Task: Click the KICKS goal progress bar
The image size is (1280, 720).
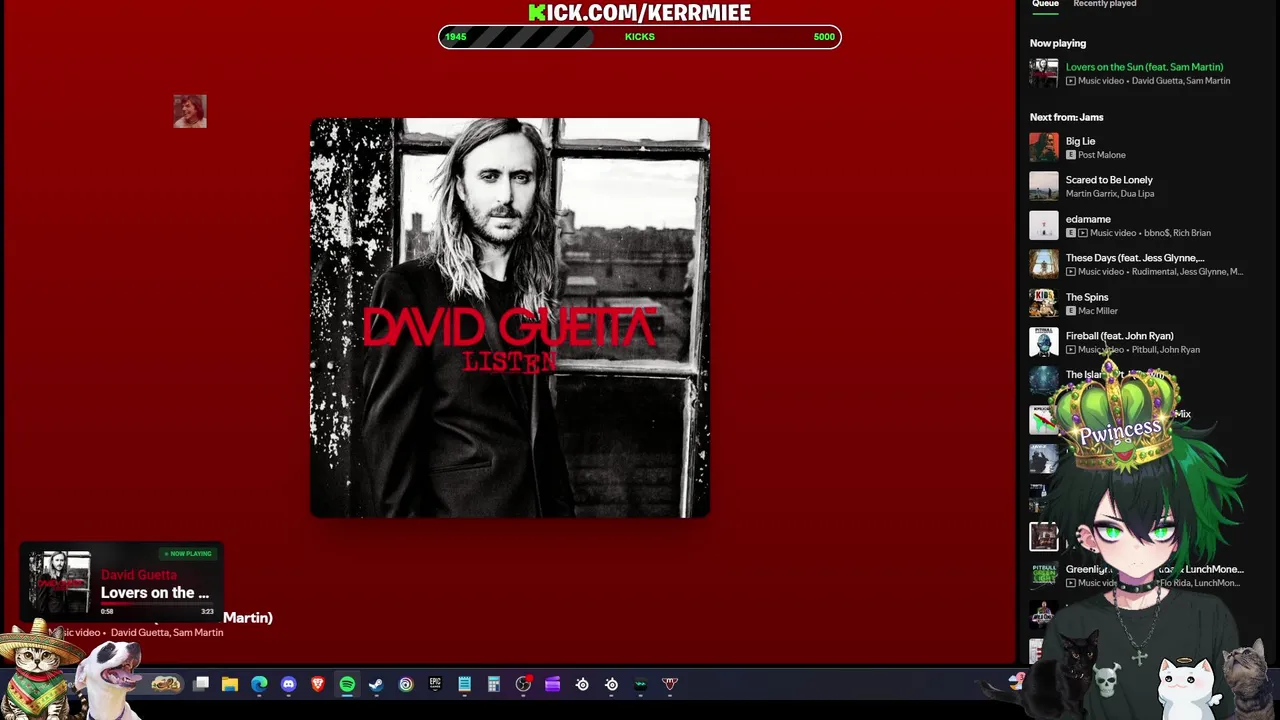Action: (640, 37)
